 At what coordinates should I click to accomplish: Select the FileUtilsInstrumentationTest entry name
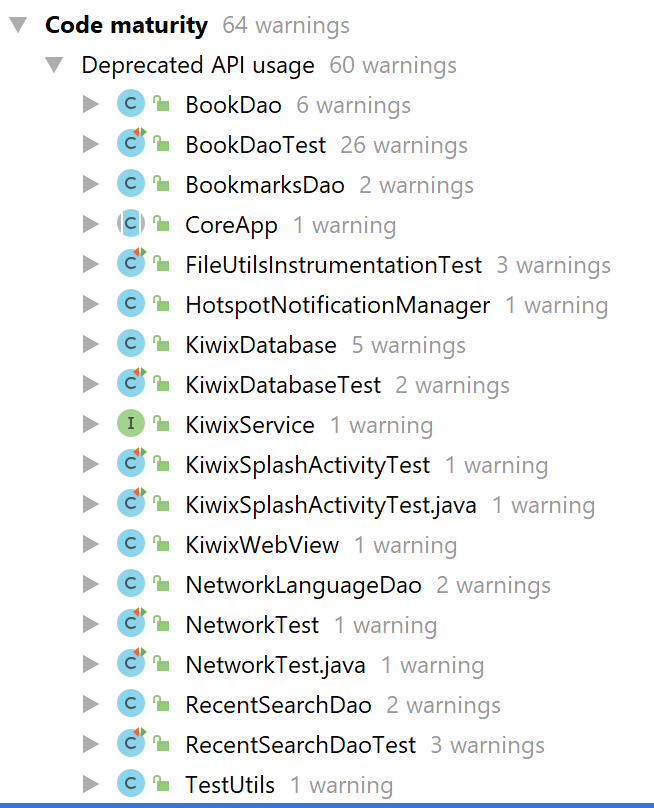[x=333, y=265]
